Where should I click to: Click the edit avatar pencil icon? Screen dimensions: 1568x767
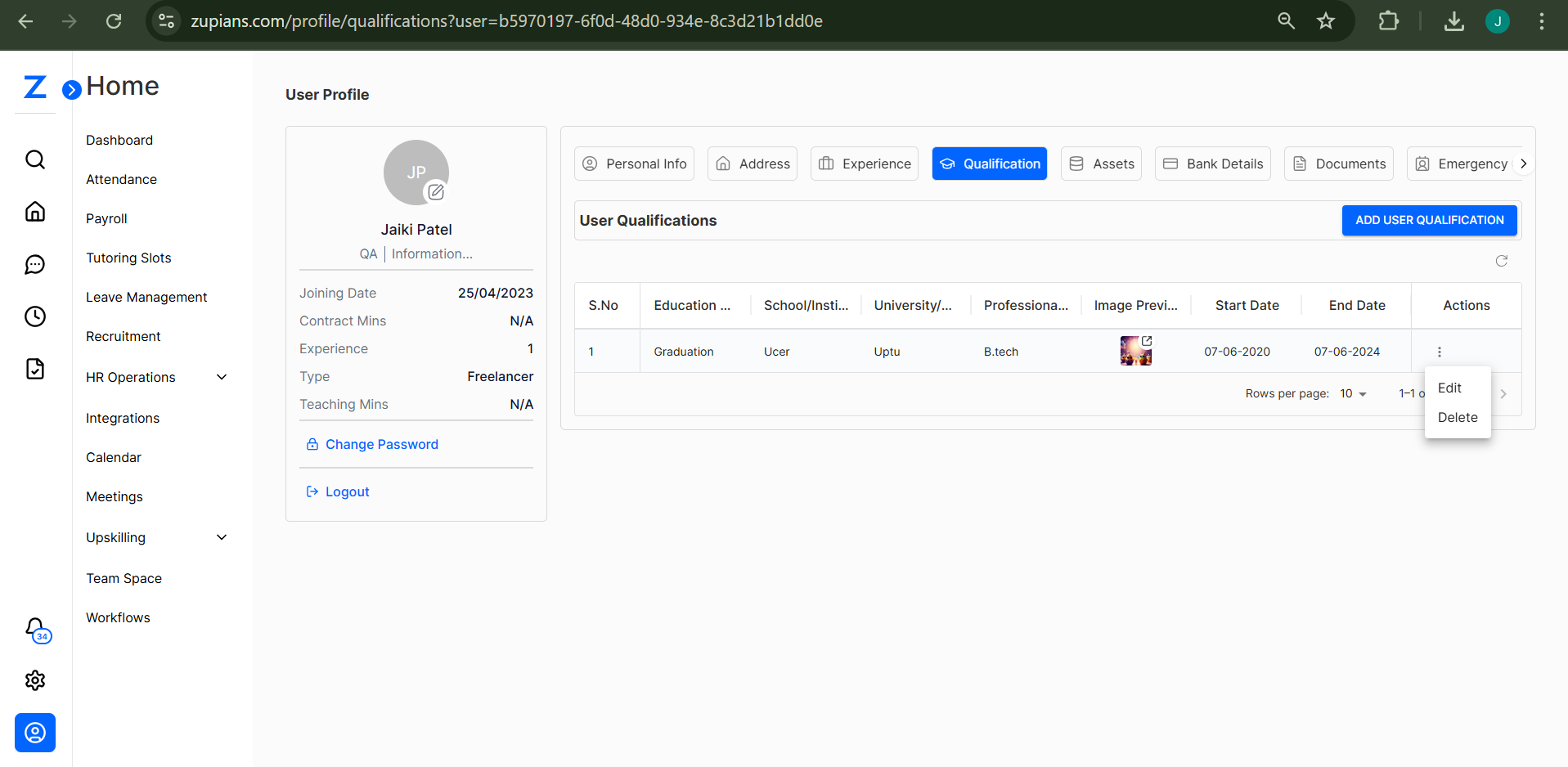(436, 192)
